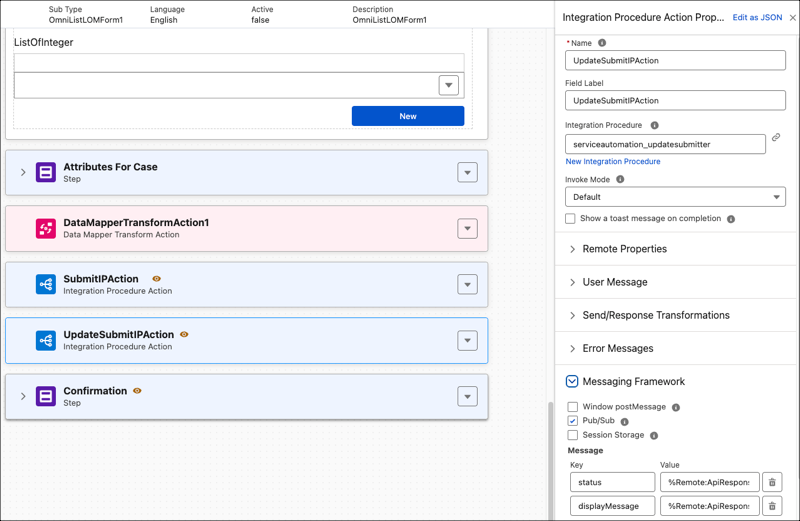Open SubmitIPAction options menu
The width and height of the screenshot is (800, 521).
(467, 284)
